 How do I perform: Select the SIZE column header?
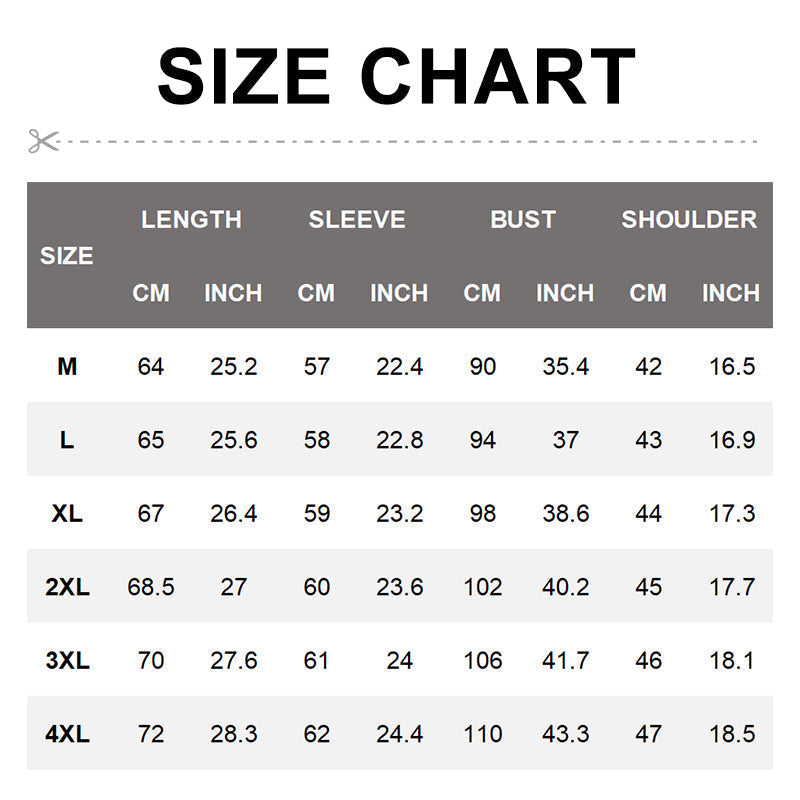coord(67,256)
